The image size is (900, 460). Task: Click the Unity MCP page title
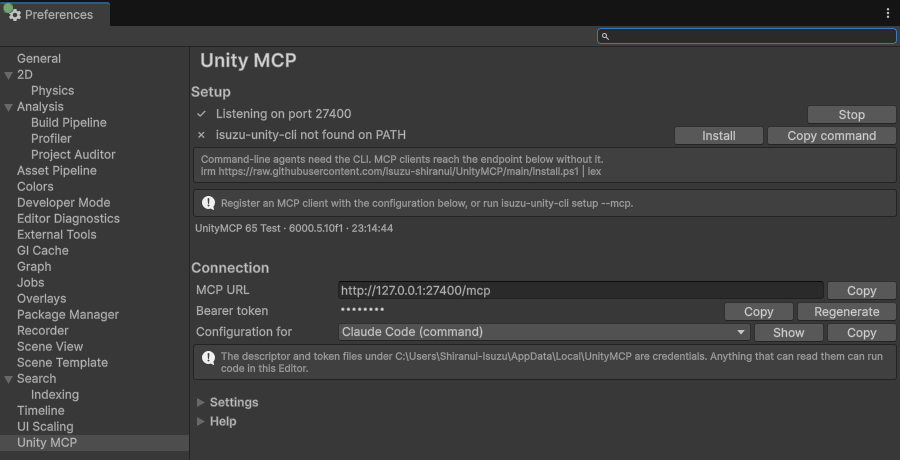click(248, 60)
